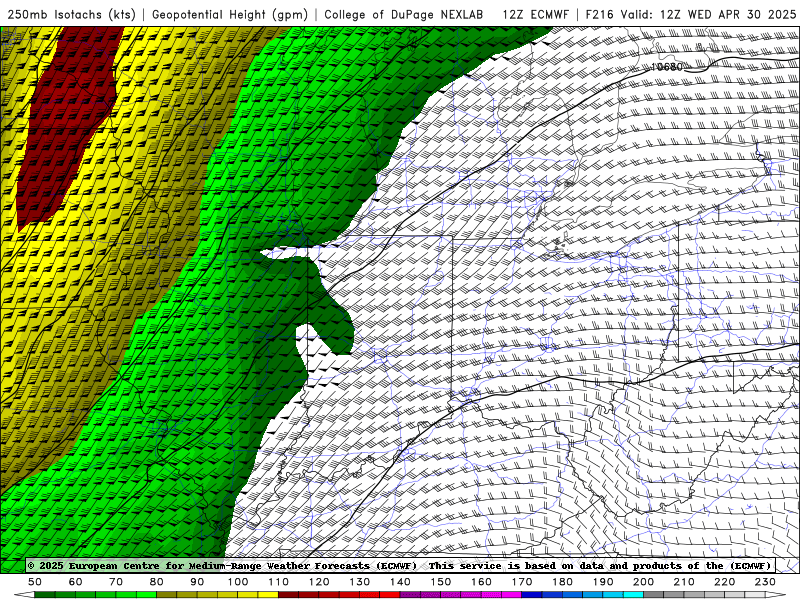Click the "College of DuPage NEXLAB" header text
The image size is (800, 600).
[x=403, y=14]
